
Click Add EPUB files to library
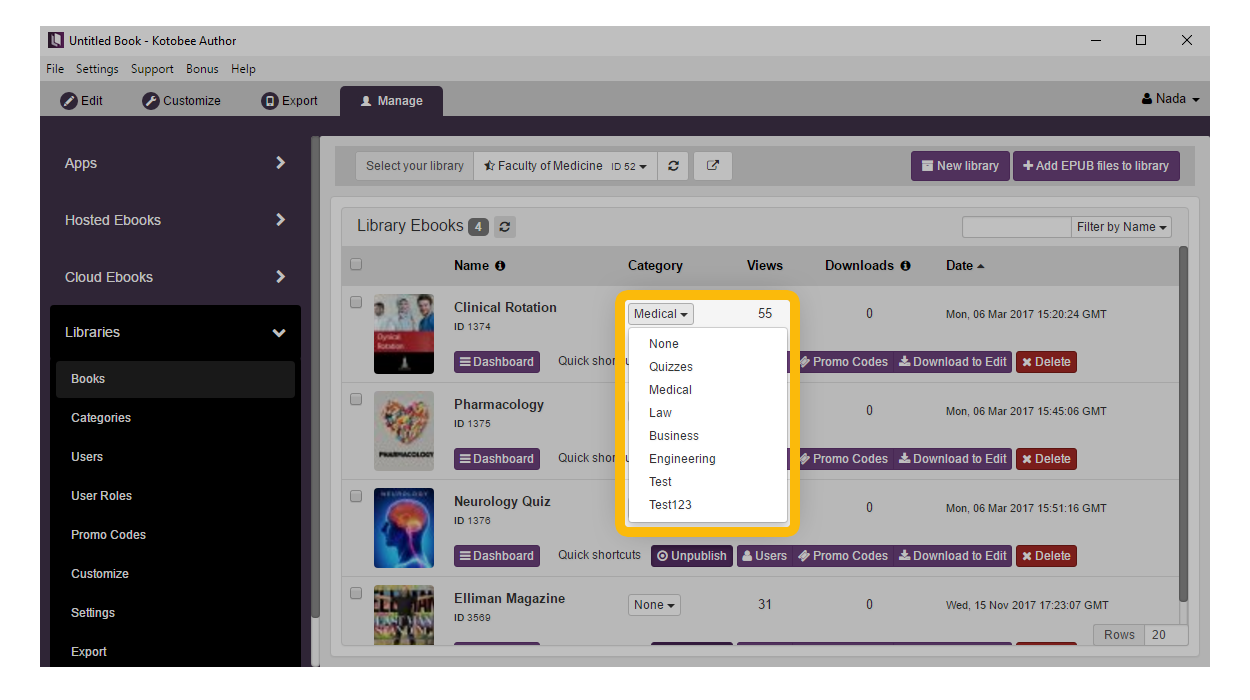[1096, 166]
